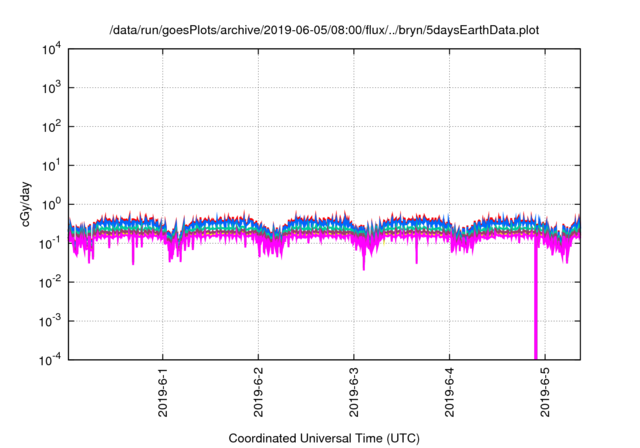Select the cGy/day y-axis label
Viewport: 640px width, 448px height.
[x=25, y=204]
